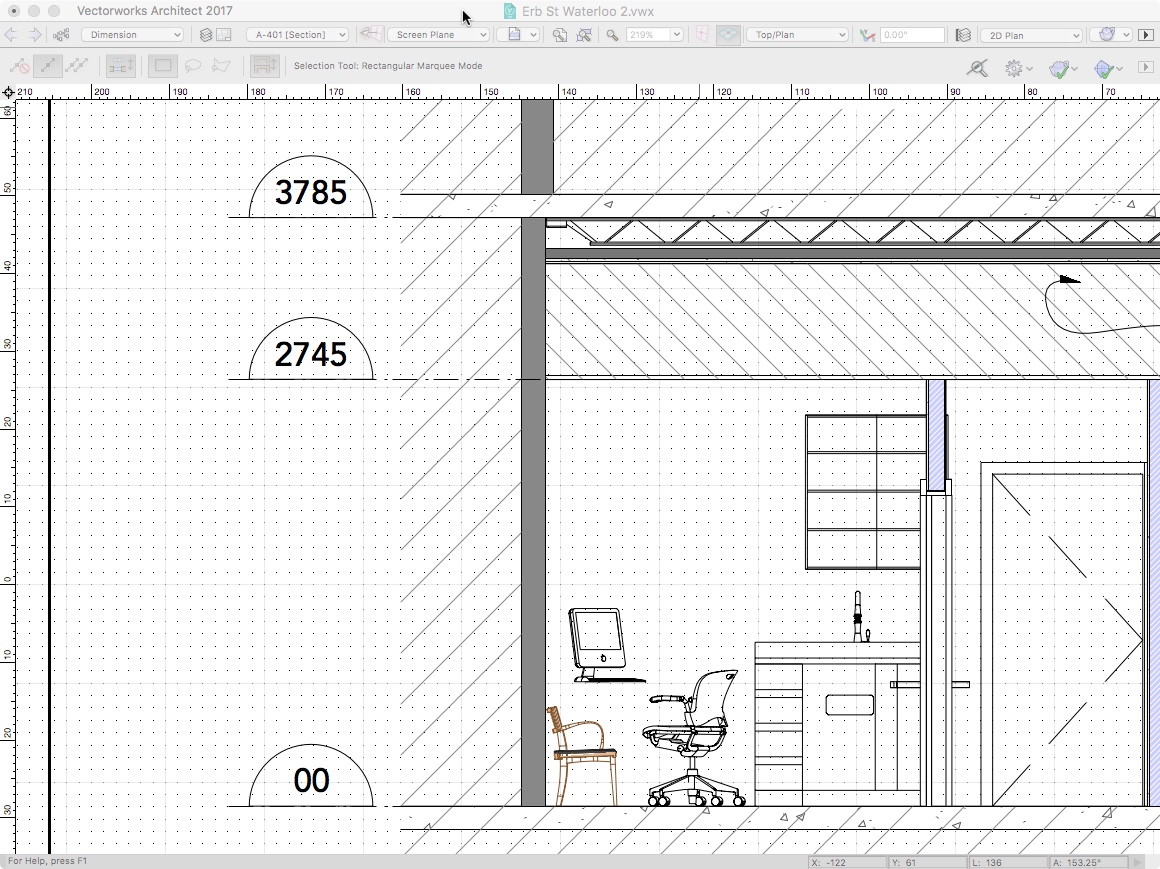
Task: Open the 2D Plan render mode dropdown
Action: pyautogui.click(x=1031, y=34)
